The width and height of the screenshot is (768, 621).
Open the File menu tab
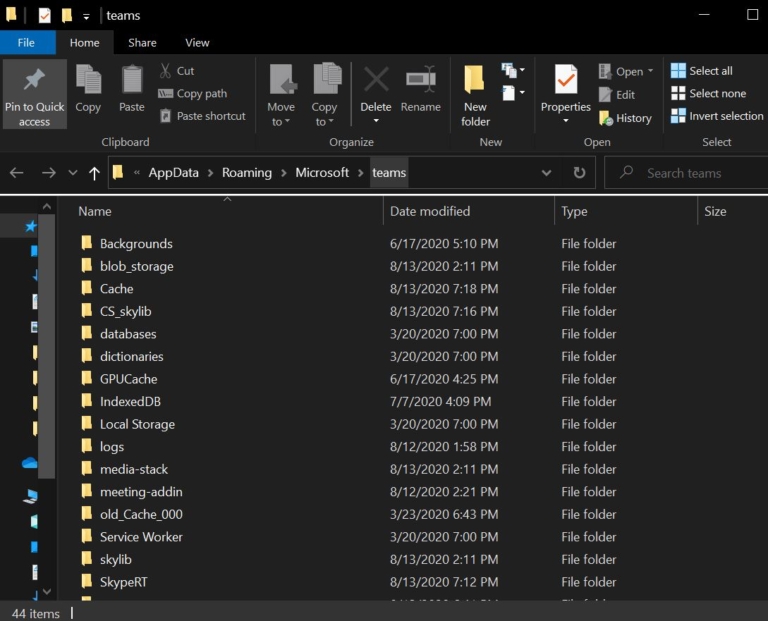point(26,43)
